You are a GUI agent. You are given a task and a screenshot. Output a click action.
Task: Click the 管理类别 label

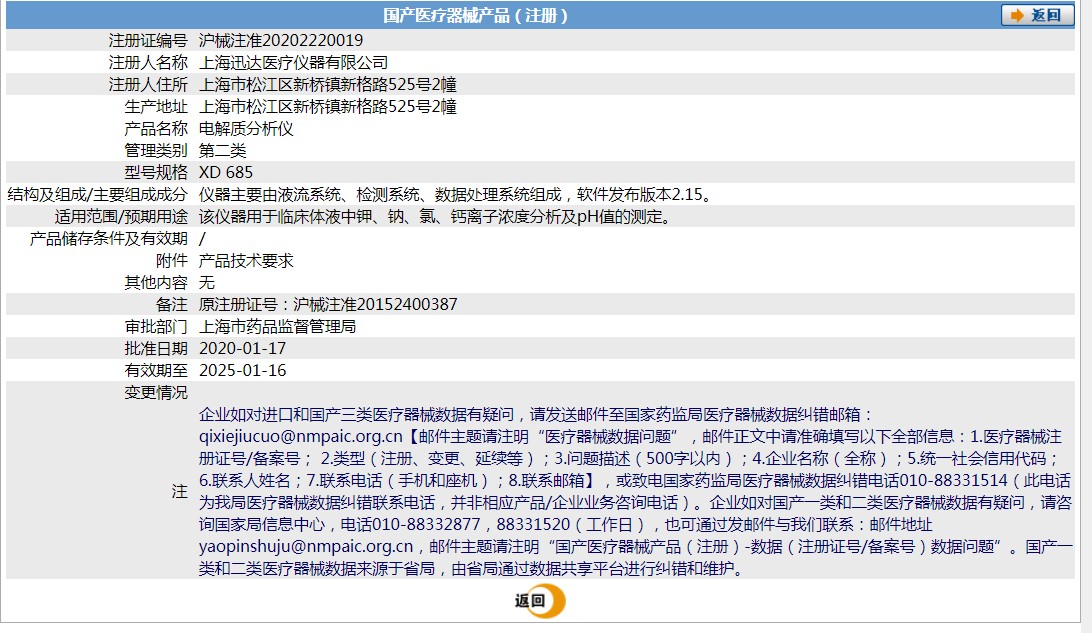coord(156,150)
